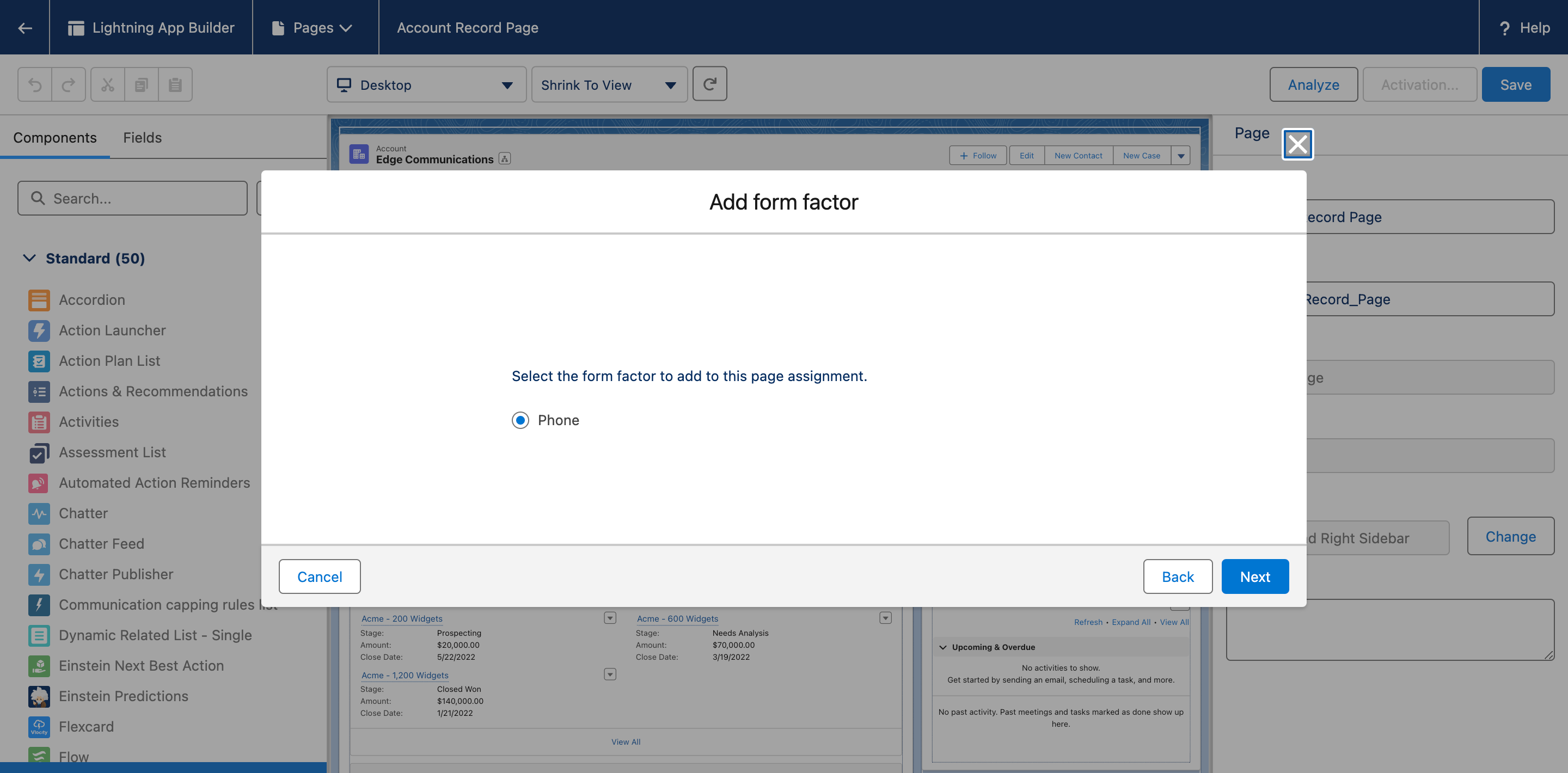Screen dimensions: 1568x773
Task: Click the Action Launcher component icon
Action: [x=38, y=330]
